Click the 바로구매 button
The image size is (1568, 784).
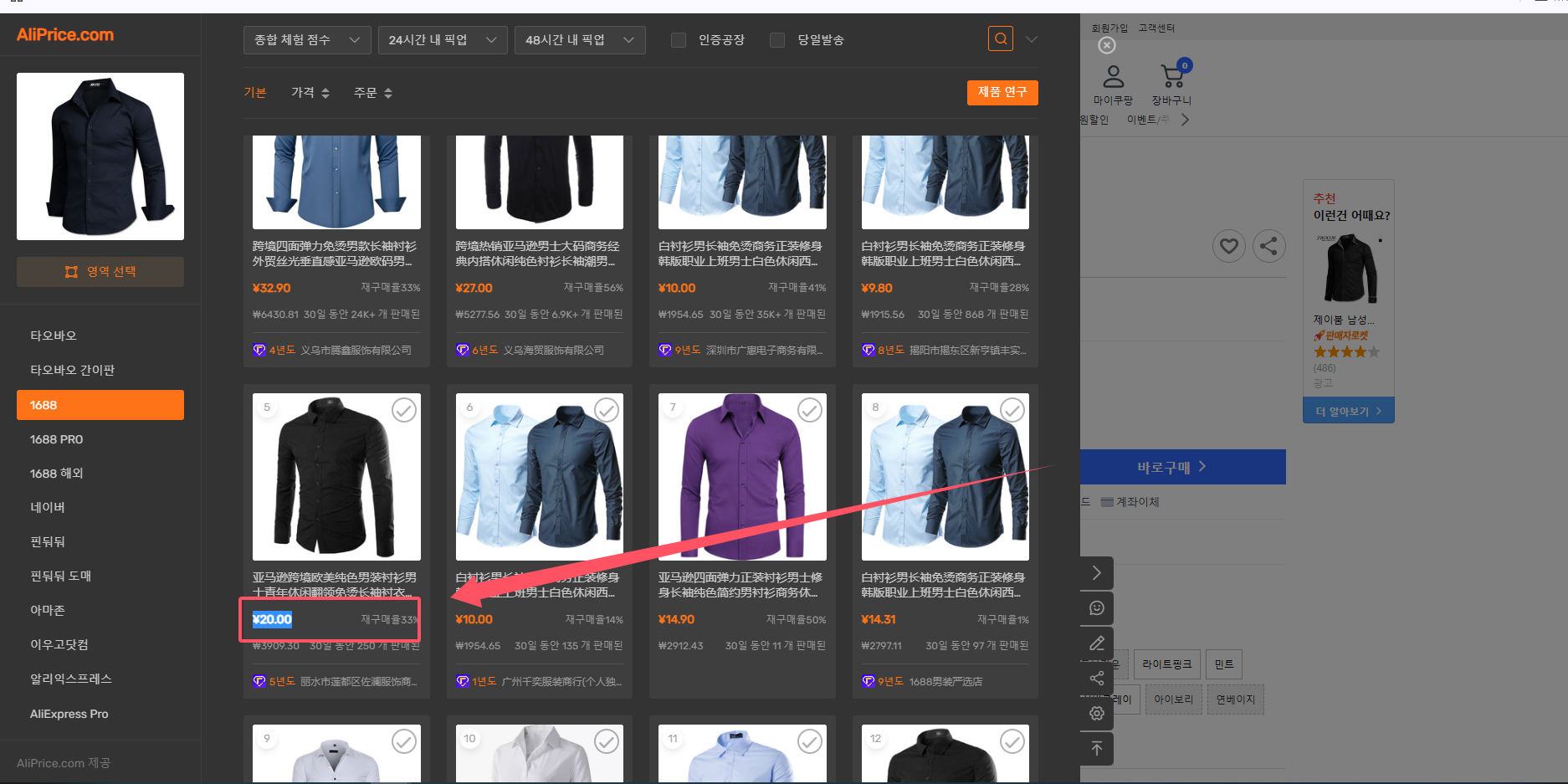click(x=1183, y=467)
